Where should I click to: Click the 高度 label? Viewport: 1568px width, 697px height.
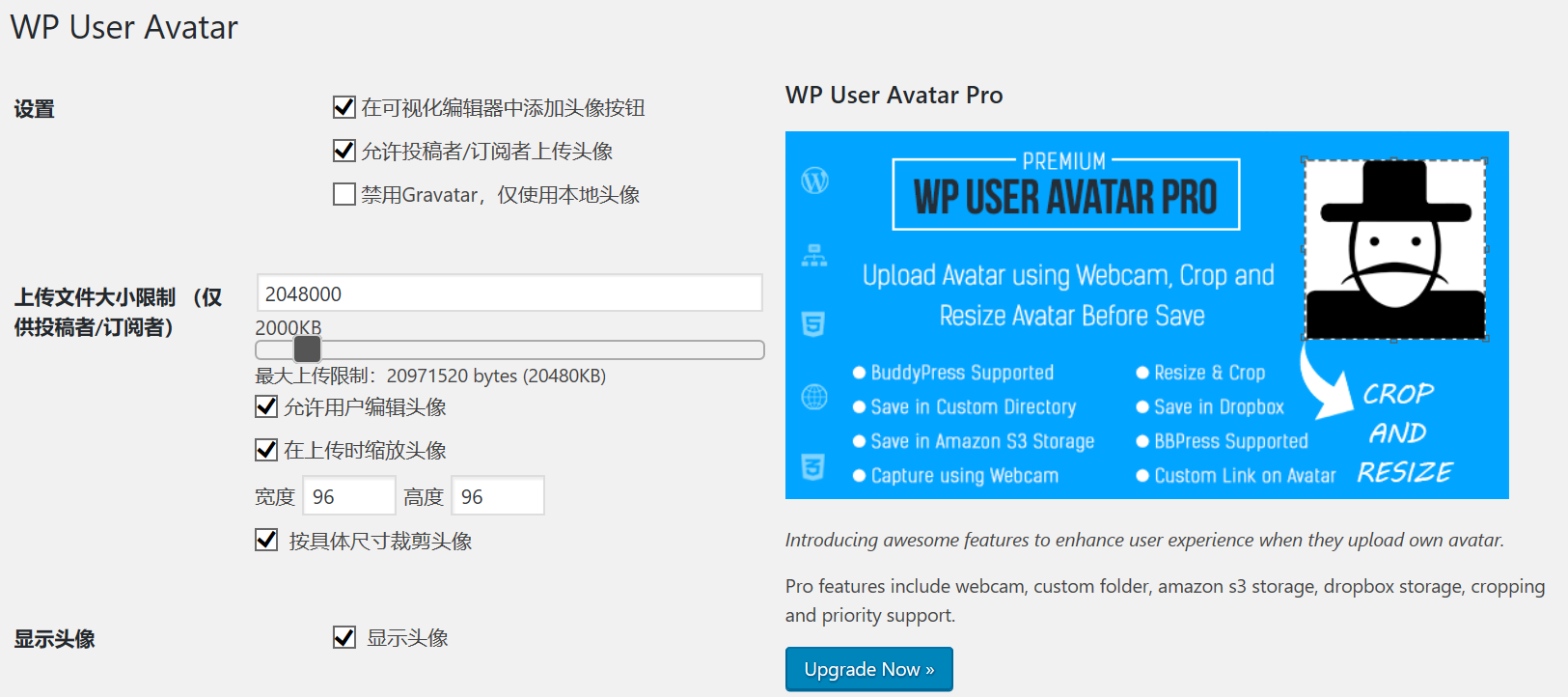coord(424,497)
